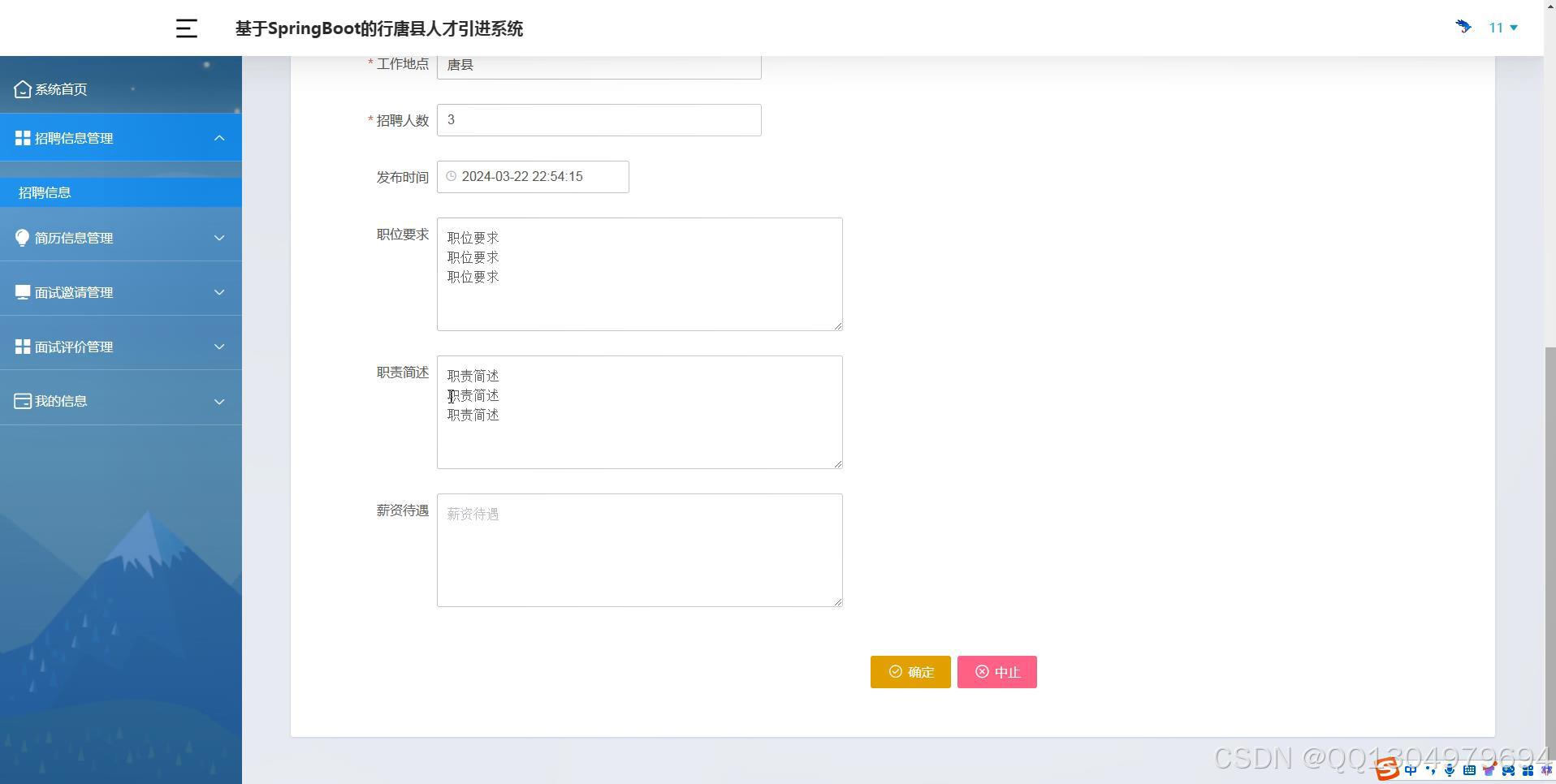Click the 发布时间 field label
This screenshot has width=1556, height=784.
point(402,178)
